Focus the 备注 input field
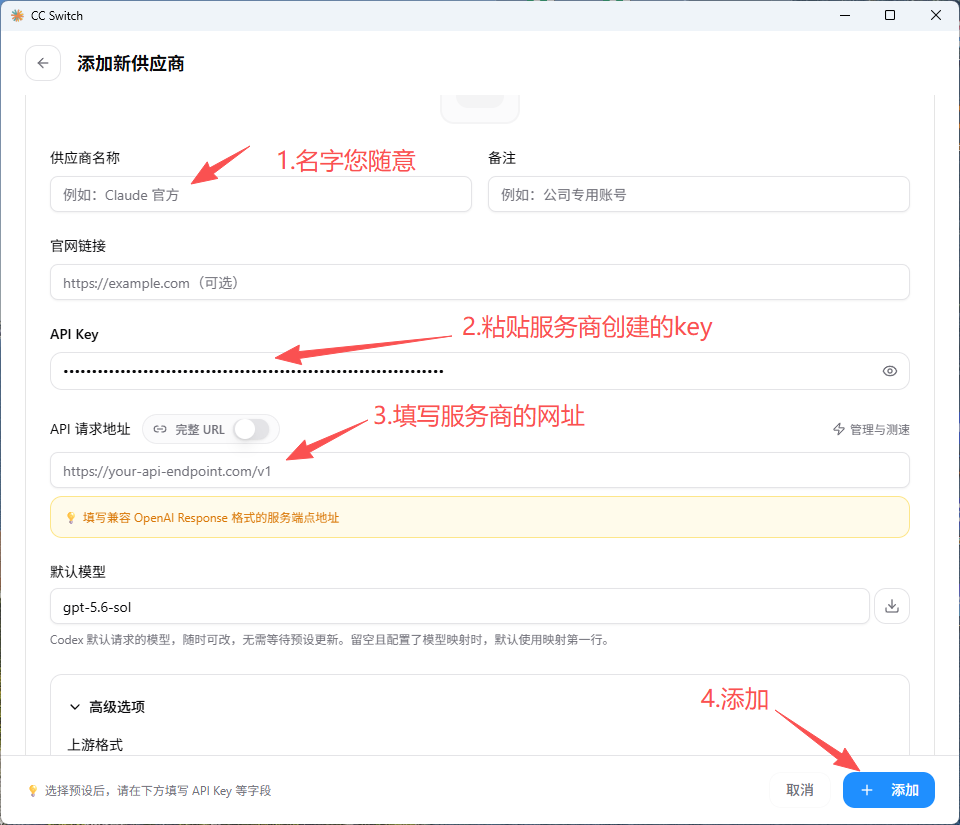 699,195
